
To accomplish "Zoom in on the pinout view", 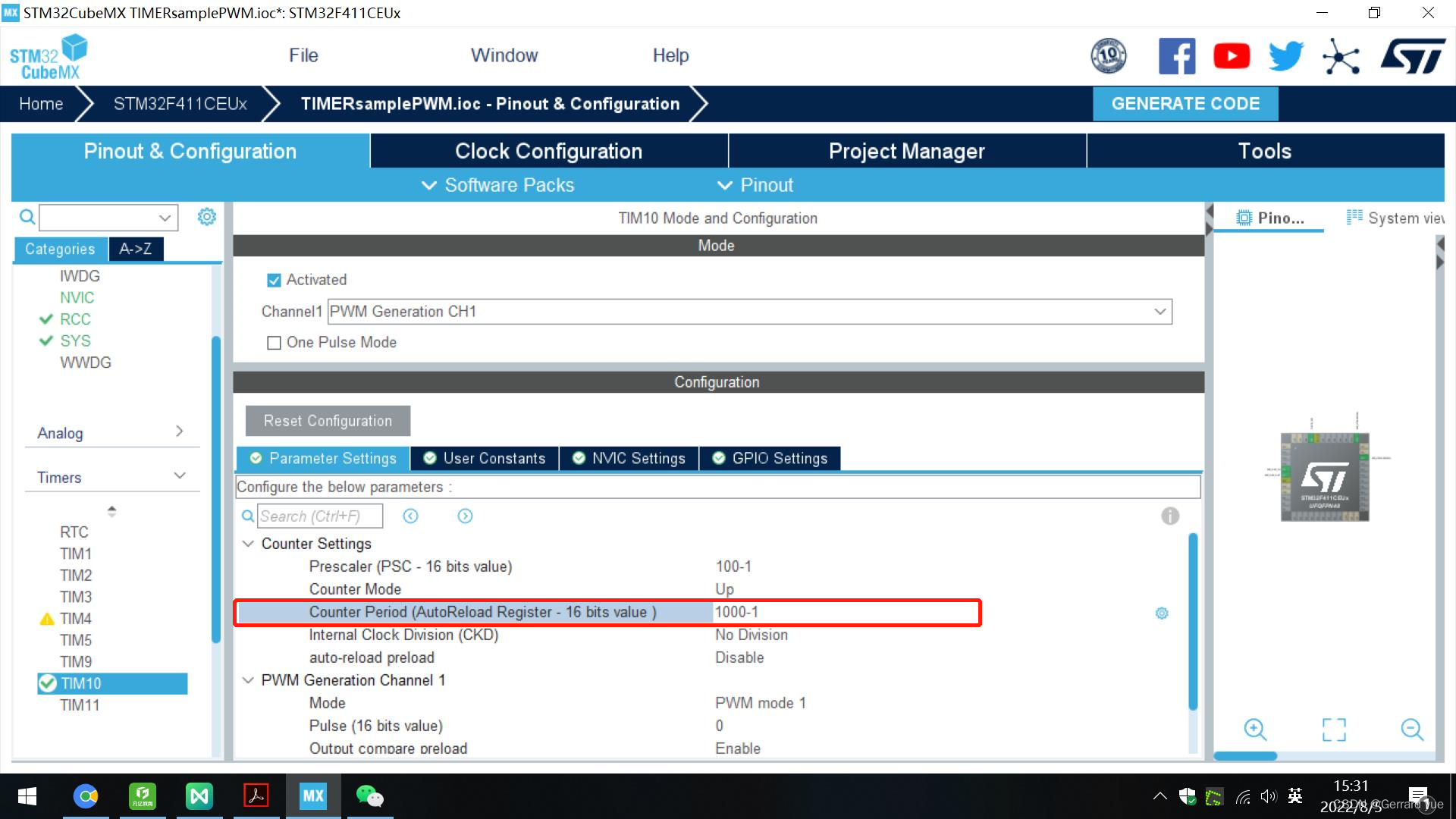I will 1255,730.
